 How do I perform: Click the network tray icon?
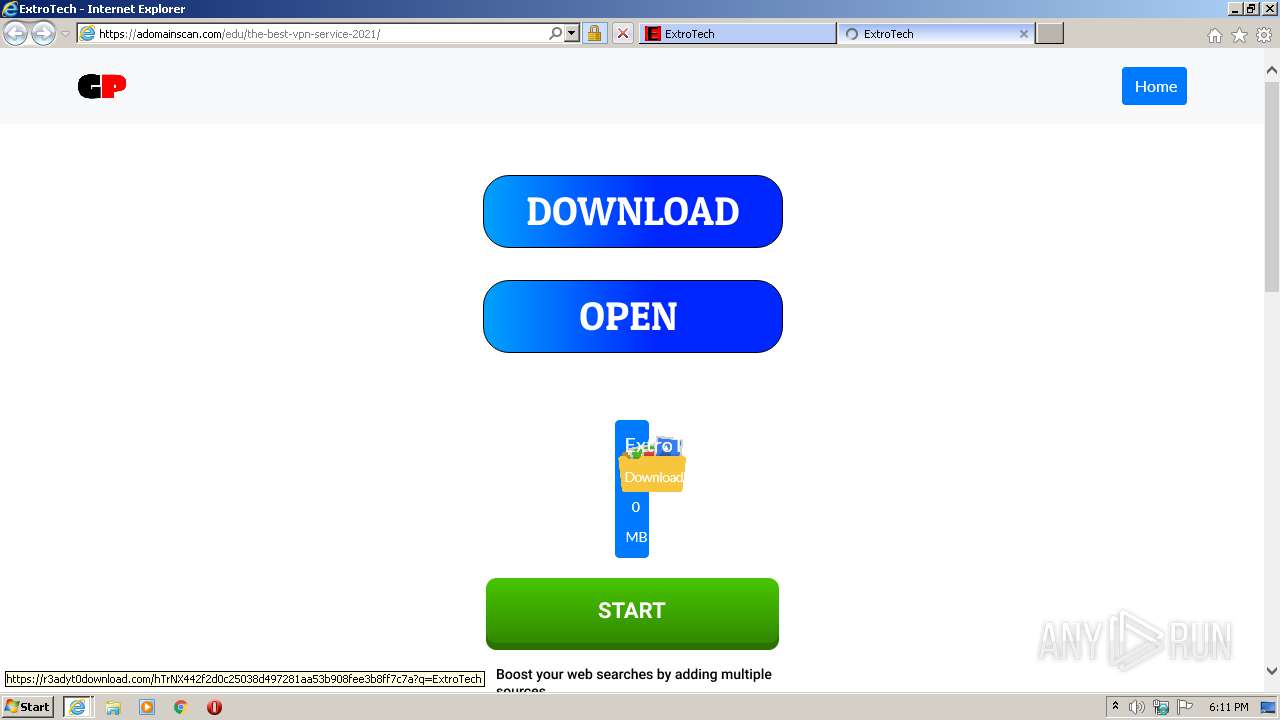(x=1161, y=707)
